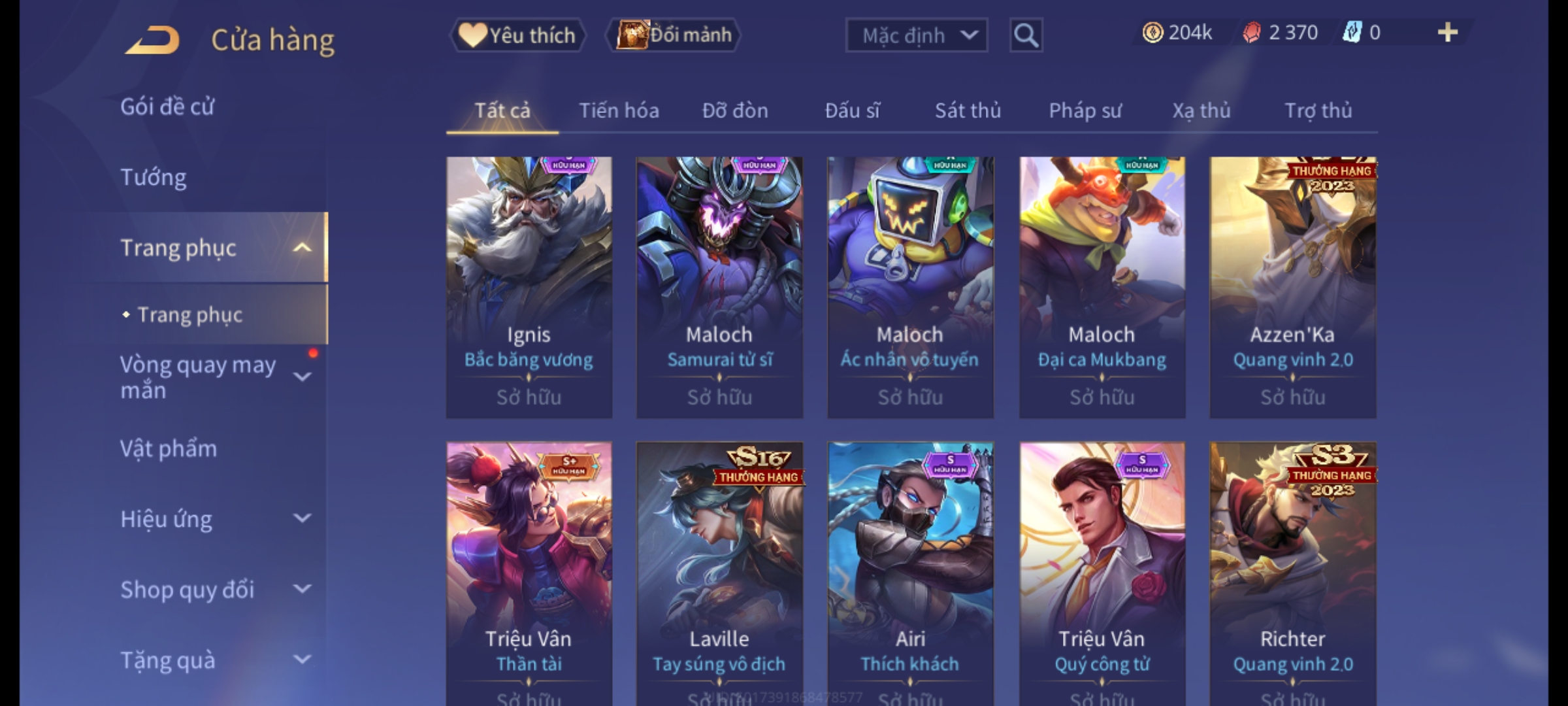The image size is (1568, 706).
Task: Open Tướng in the sidebar
Action: 154,177
